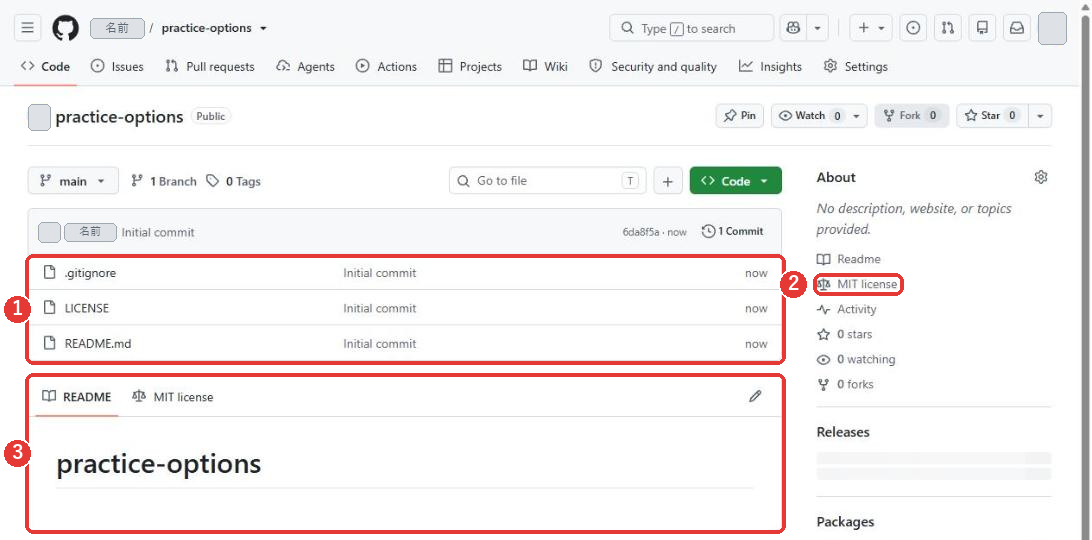Screen dimensions: 1092x540
Task: Open the Packages heading link
Action: tap(845, 522)
